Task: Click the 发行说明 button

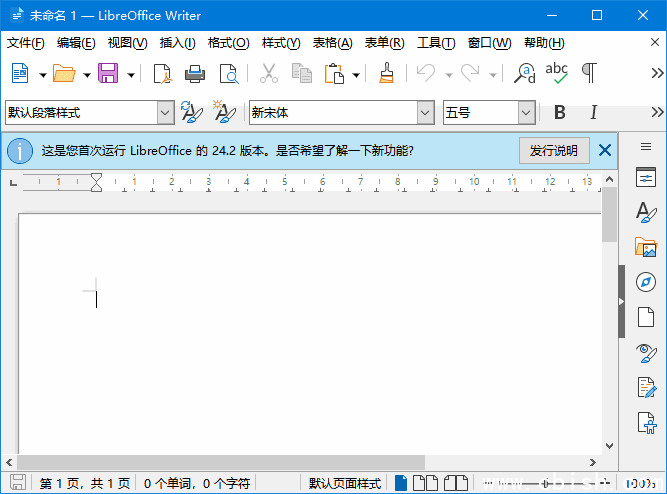Action: [x=553, y=151]
